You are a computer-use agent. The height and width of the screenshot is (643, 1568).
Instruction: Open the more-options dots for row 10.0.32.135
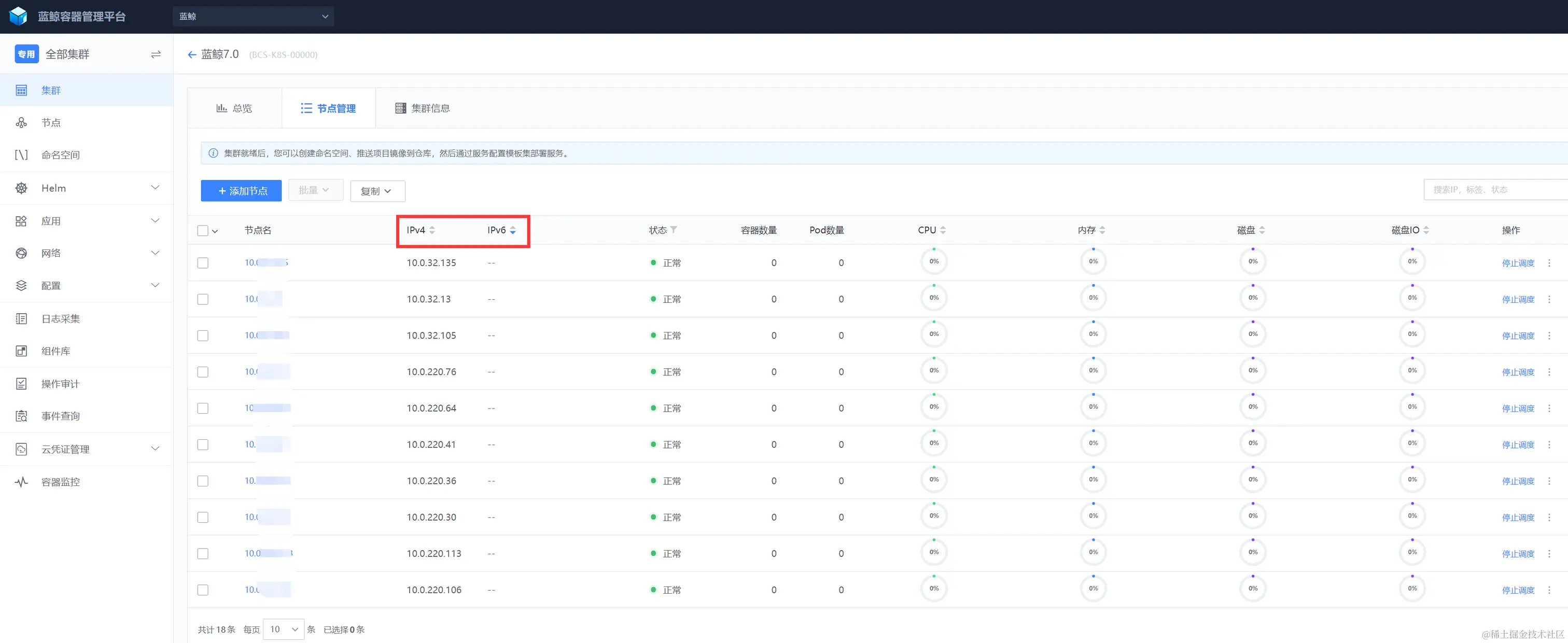coord(1549,263)
